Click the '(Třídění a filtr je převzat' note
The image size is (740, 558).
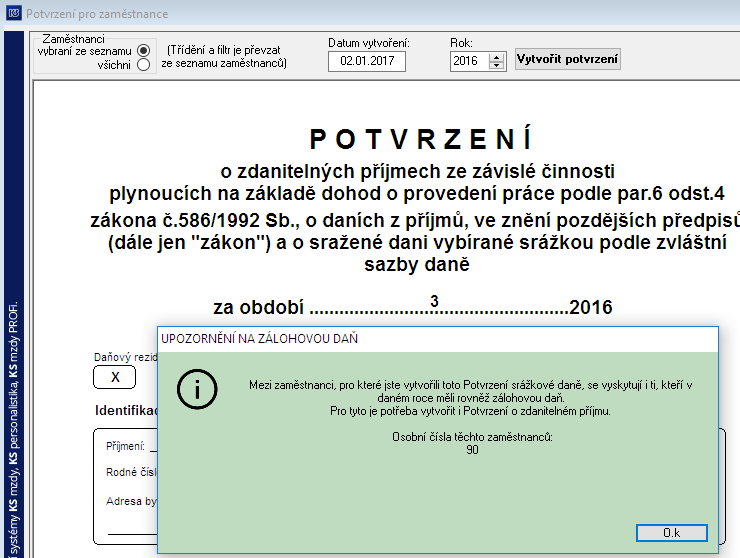(224, 50)
